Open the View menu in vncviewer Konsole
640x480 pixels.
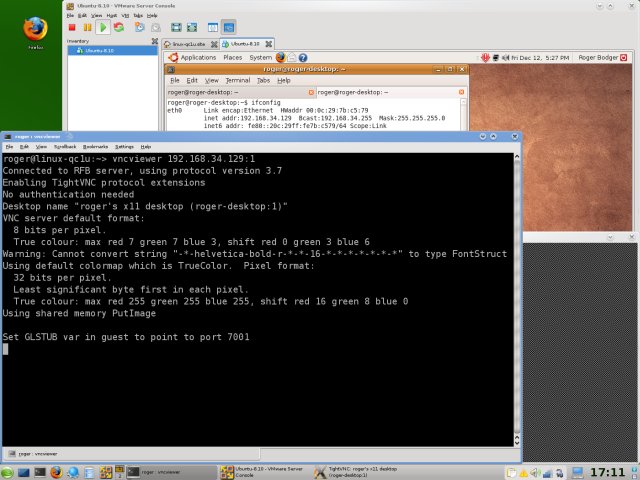click(41, 147)
